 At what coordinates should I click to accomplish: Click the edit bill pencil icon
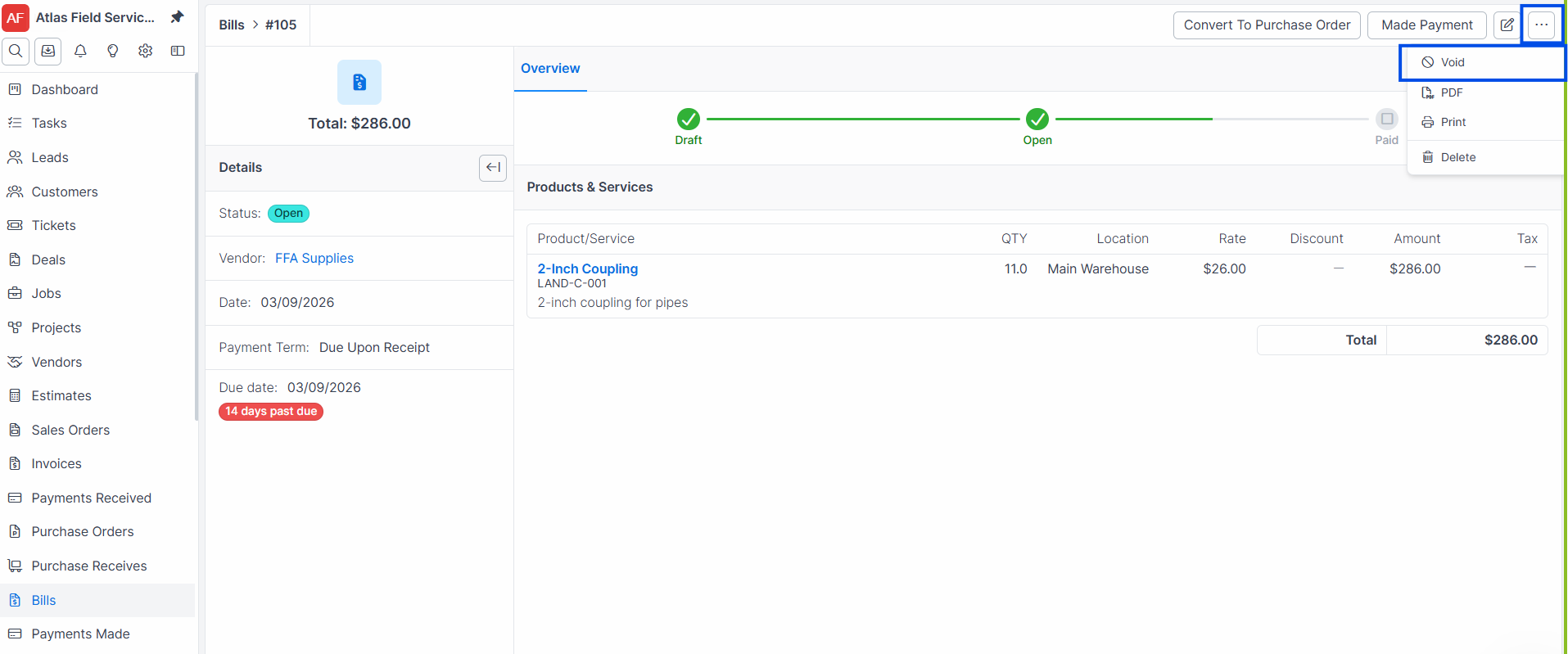1507,25
